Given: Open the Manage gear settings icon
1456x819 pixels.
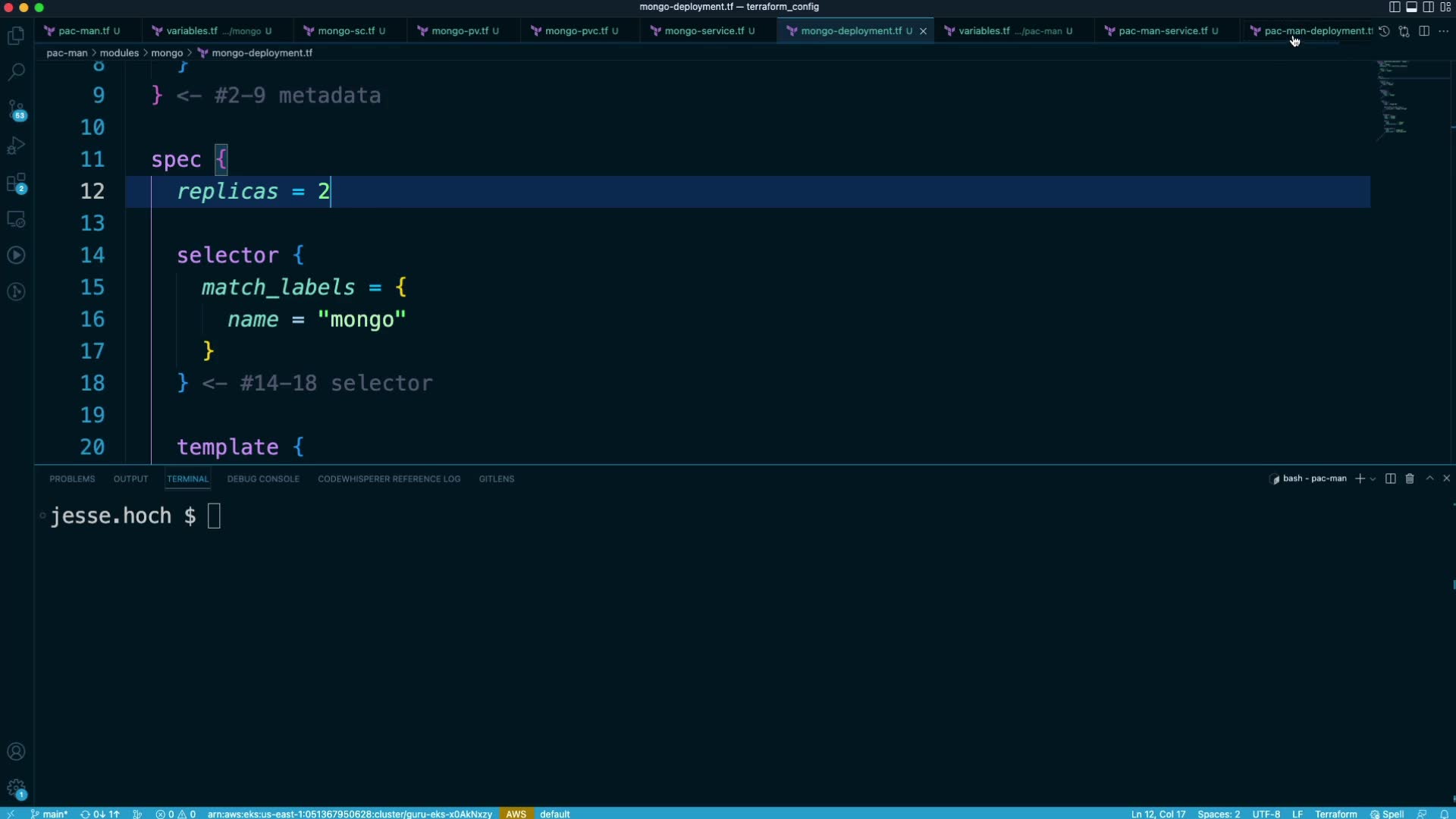Looking at the screenshot, I should (16, 788).
